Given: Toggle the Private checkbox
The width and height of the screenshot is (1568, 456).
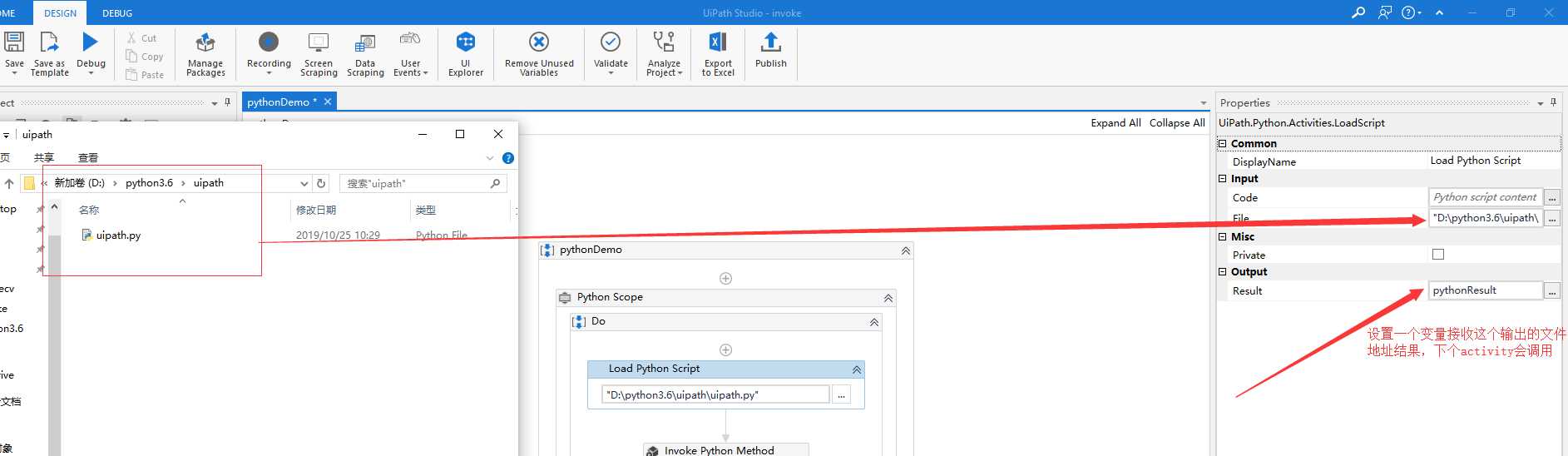Looking at the screenshot, I should 1438,255.
